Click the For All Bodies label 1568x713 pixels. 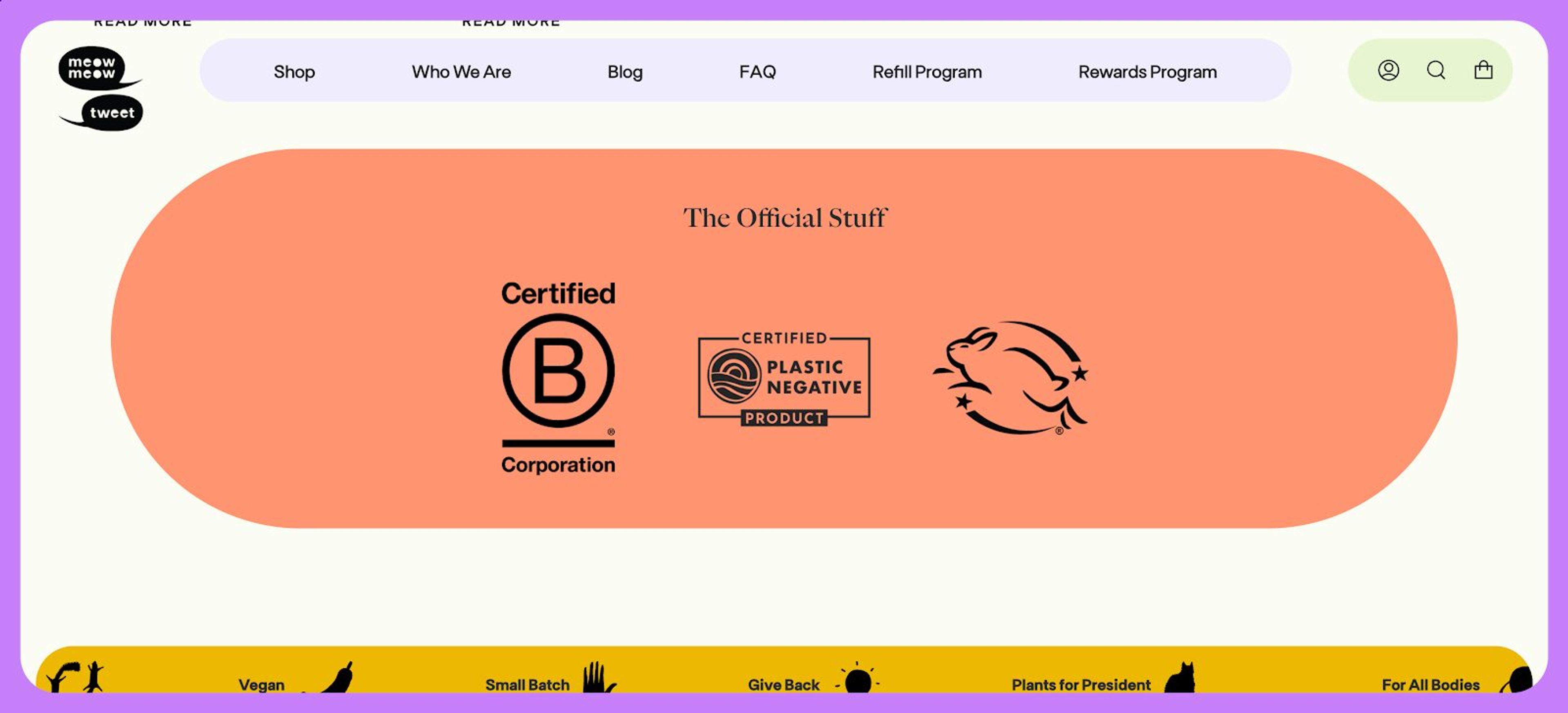pyautogui.click(x=1430, y=684)
